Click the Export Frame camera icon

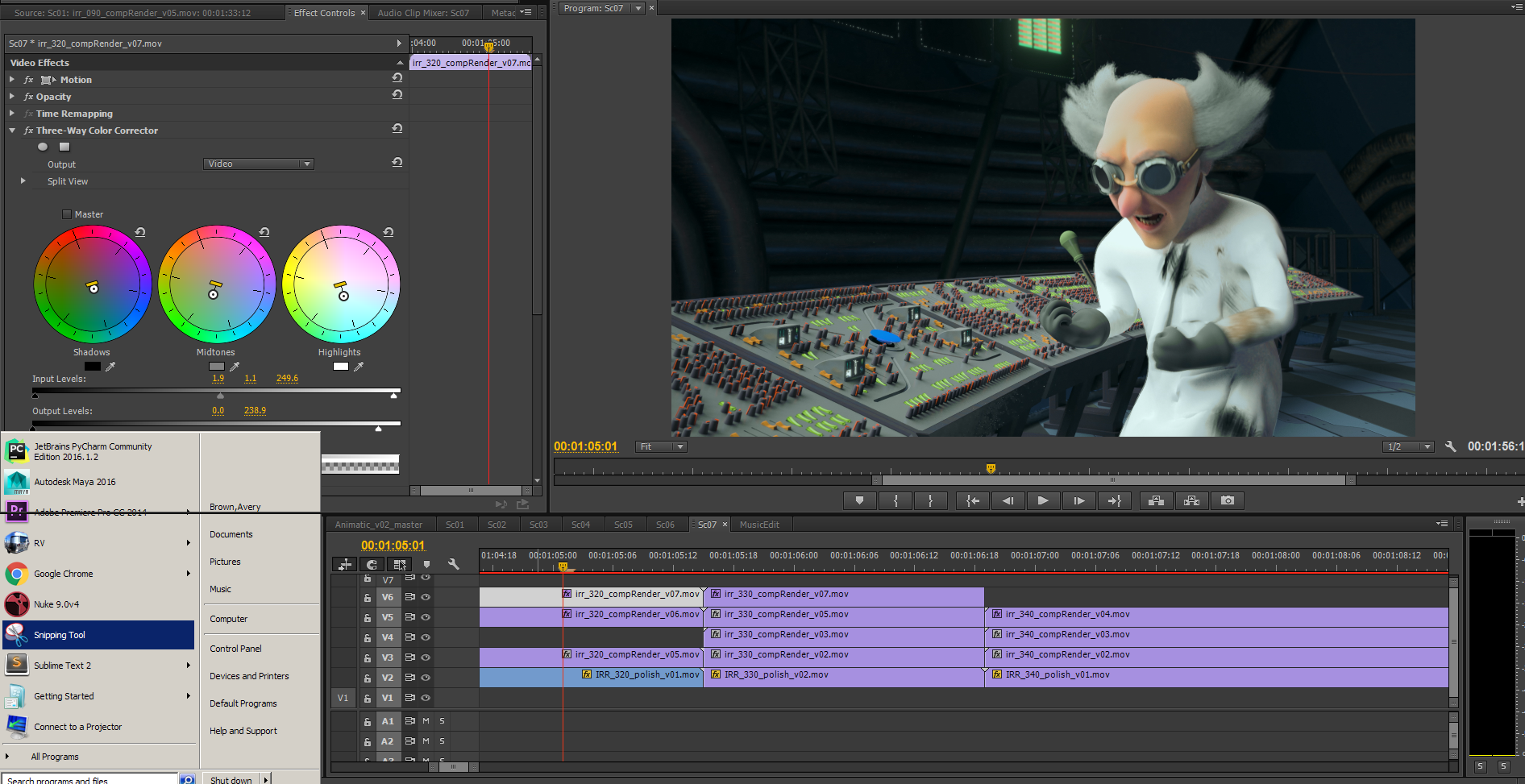pos(1227,501)
